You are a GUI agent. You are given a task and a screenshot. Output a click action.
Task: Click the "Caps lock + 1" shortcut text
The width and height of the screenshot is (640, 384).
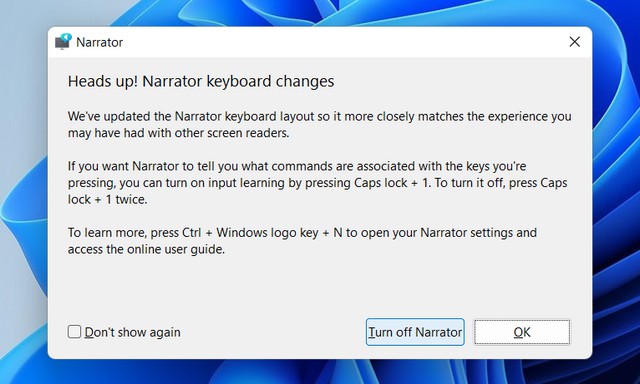coord(392,182)
